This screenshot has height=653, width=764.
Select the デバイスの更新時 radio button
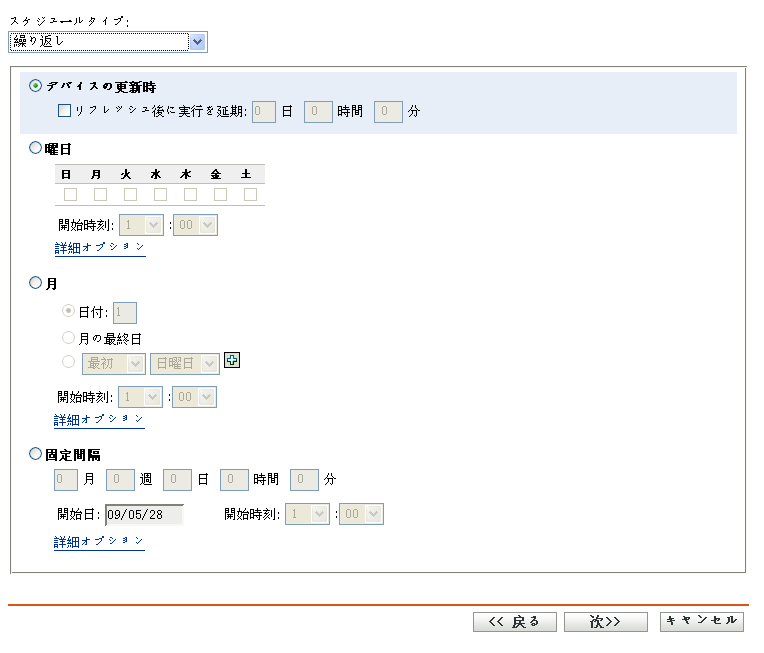35,86
